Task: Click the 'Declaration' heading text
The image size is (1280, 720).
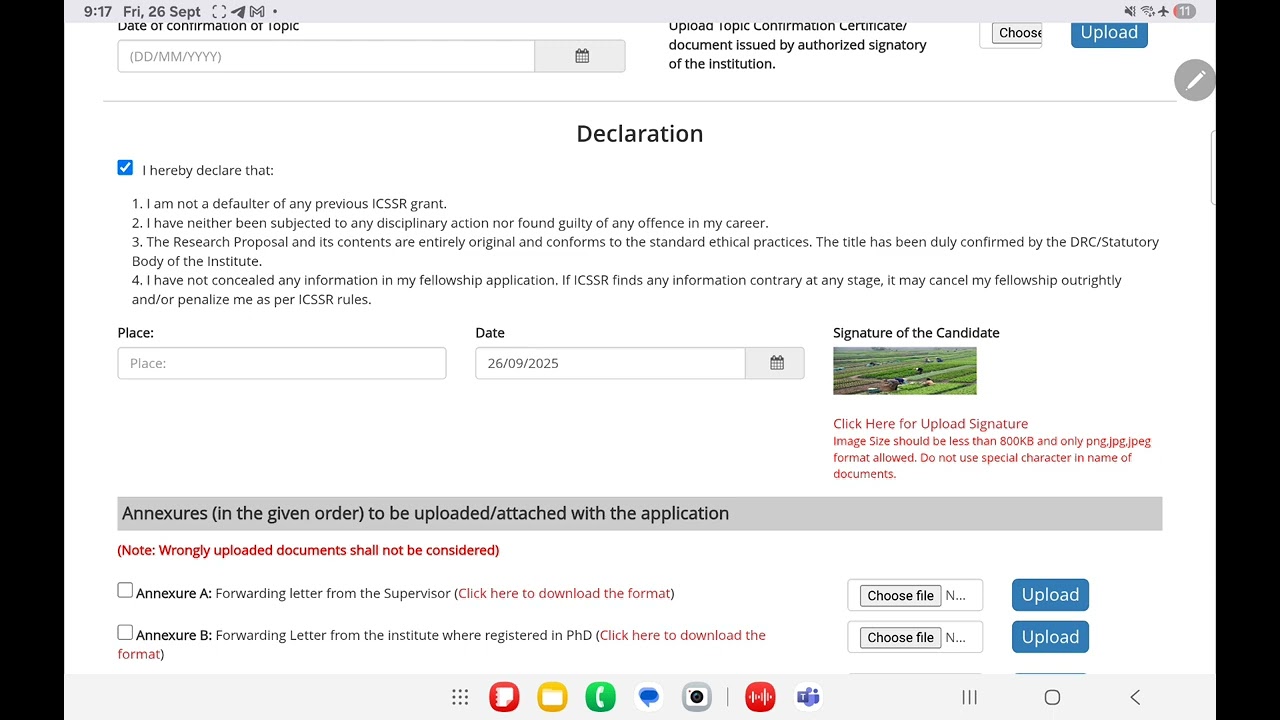Action: tap(640, 134)
